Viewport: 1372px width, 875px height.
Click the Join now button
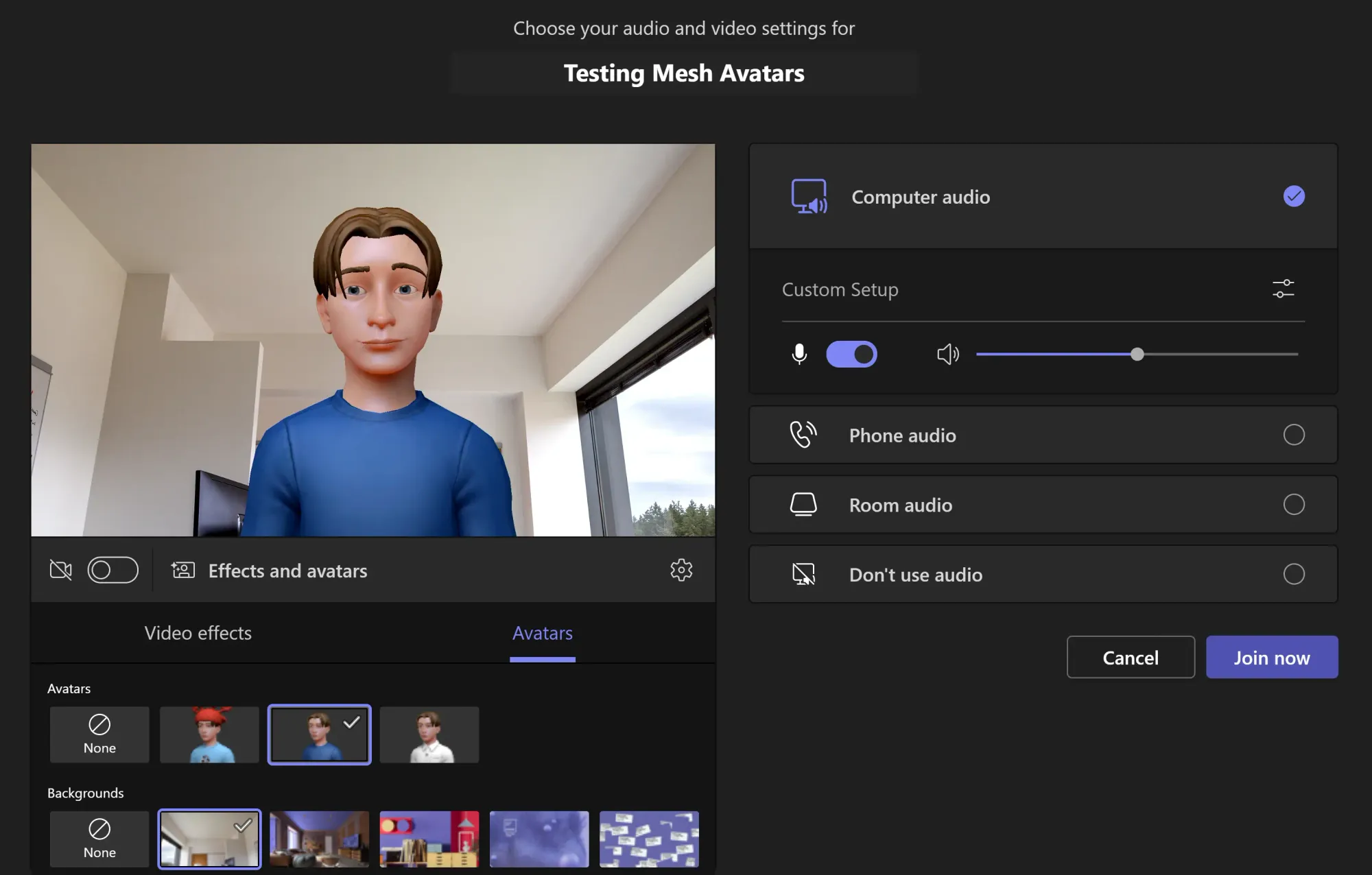click(x=1272, y=656)
